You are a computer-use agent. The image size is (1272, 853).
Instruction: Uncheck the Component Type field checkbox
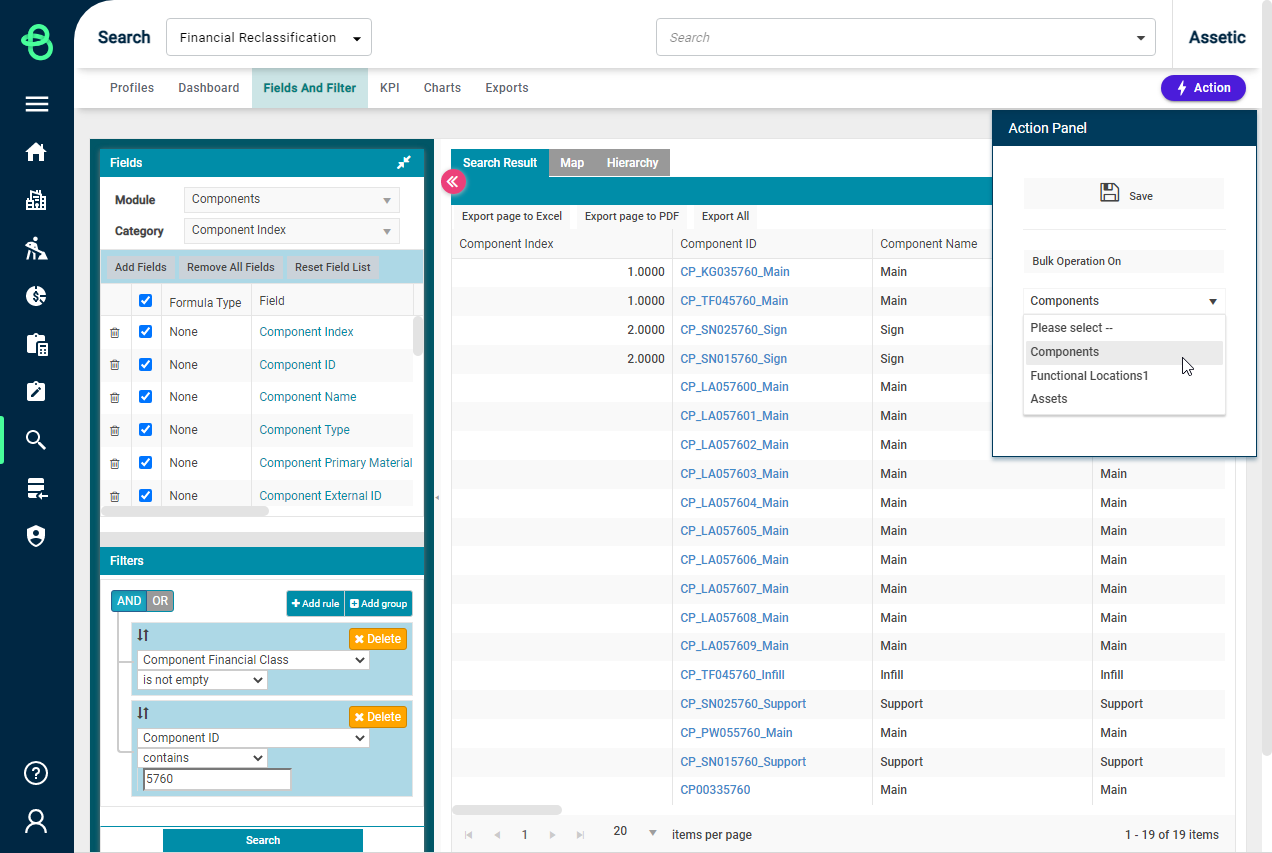point(145,430)
